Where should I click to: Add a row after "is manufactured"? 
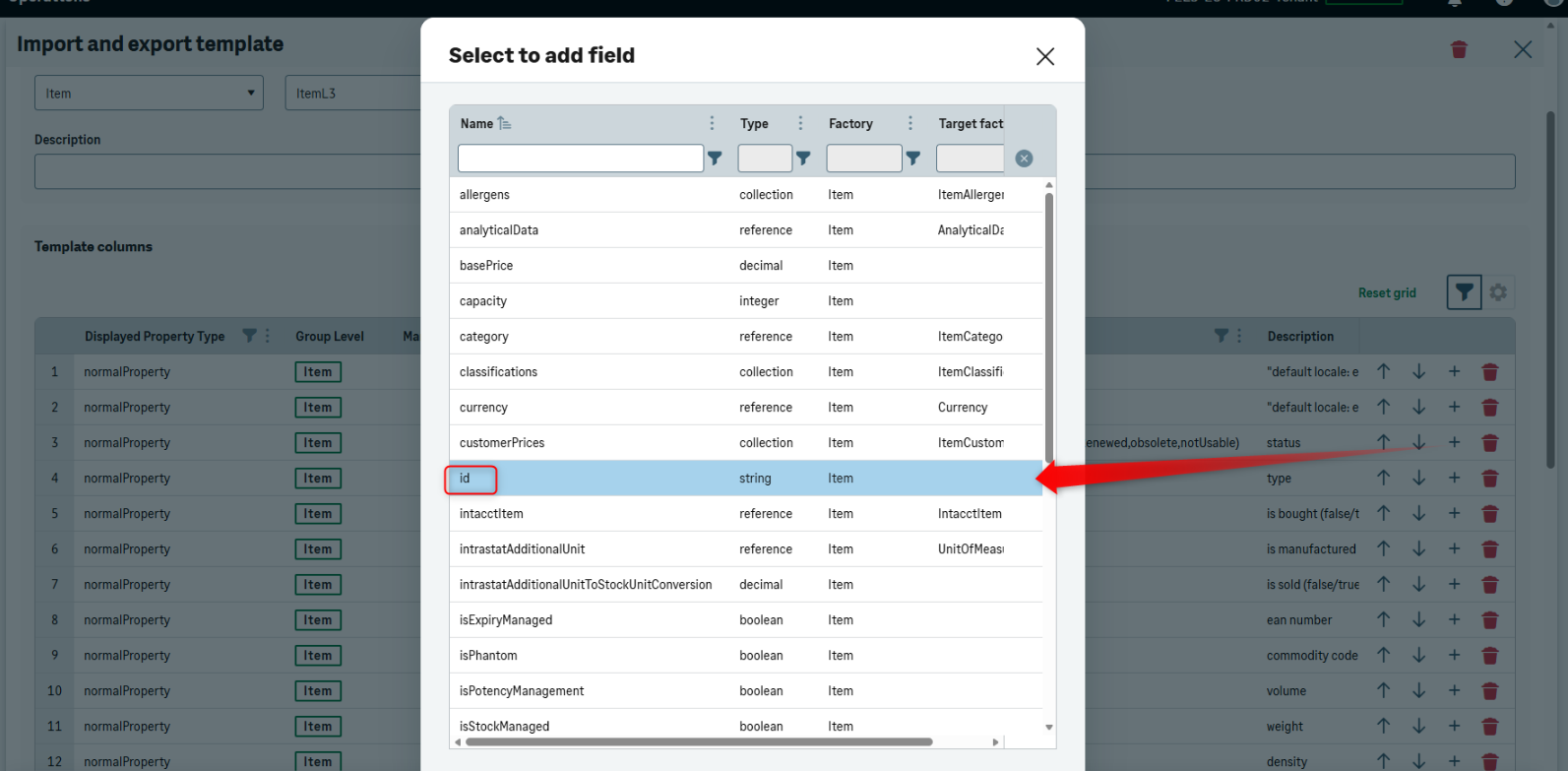pyautogui.click(x=1454, y=548)
